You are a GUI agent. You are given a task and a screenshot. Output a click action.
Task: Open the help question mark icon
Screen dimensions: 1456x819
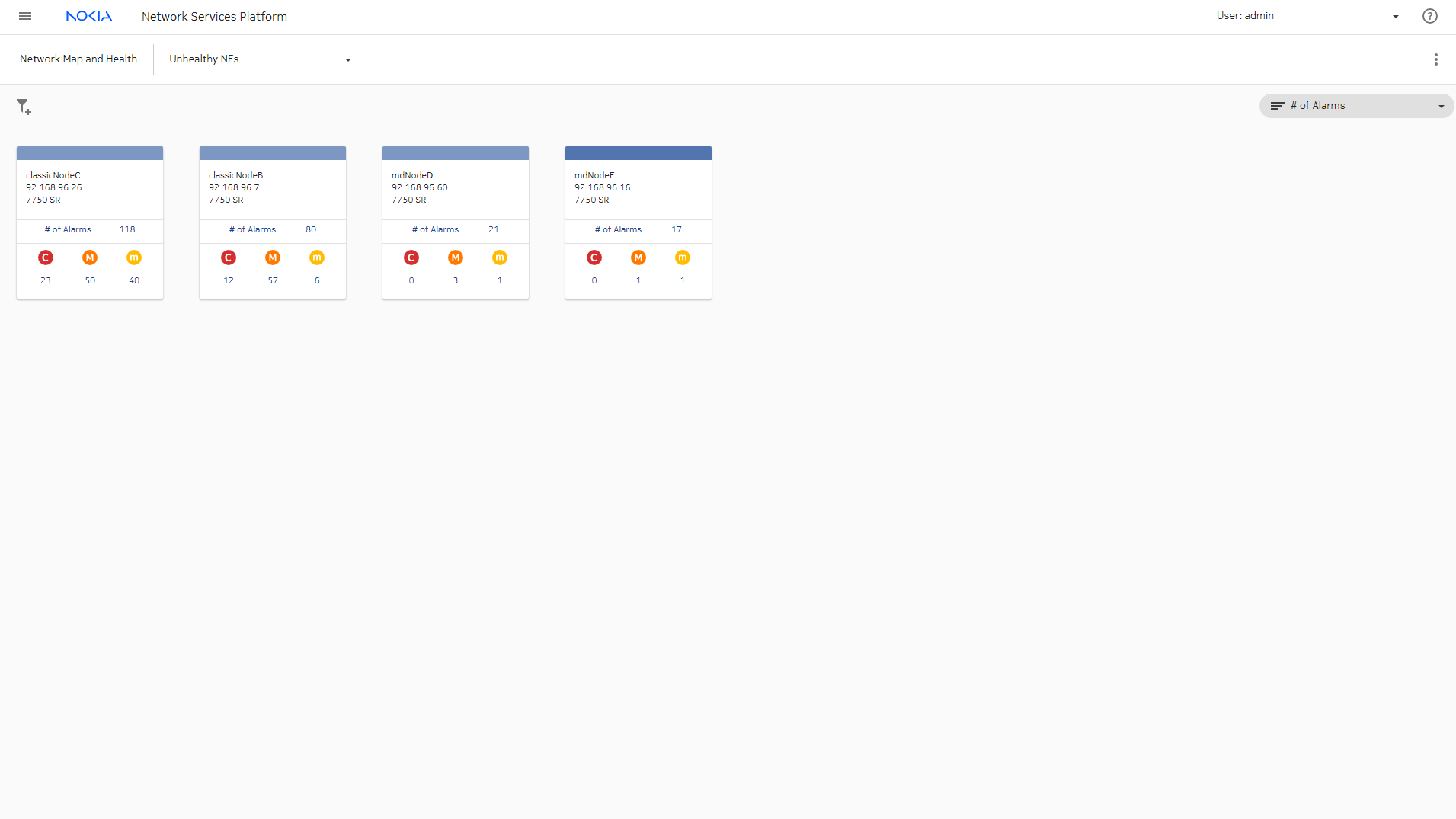[1429, 16]
